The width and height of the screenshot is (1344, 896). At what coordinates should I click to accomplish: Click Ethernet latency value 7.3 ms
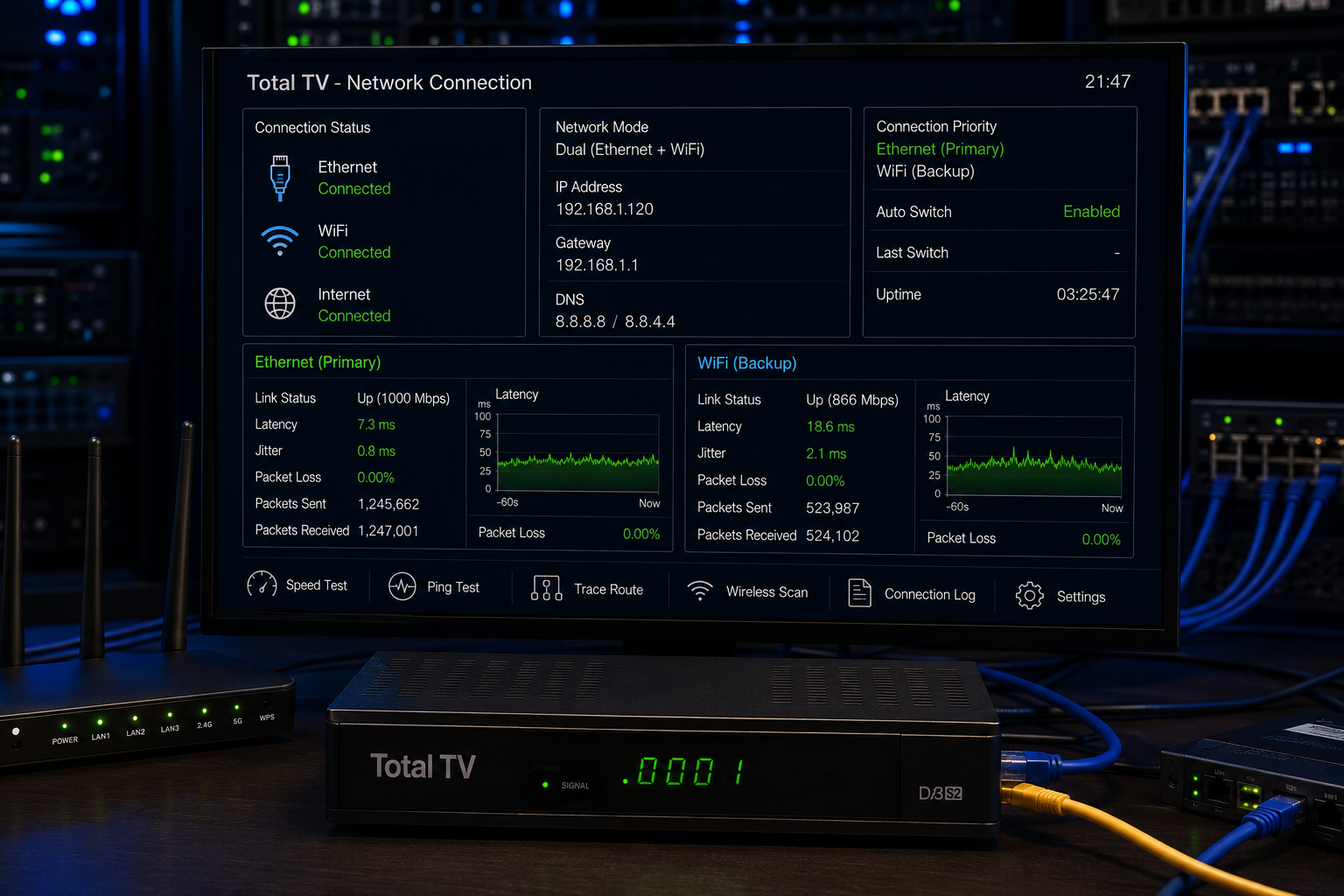[376, 424]
